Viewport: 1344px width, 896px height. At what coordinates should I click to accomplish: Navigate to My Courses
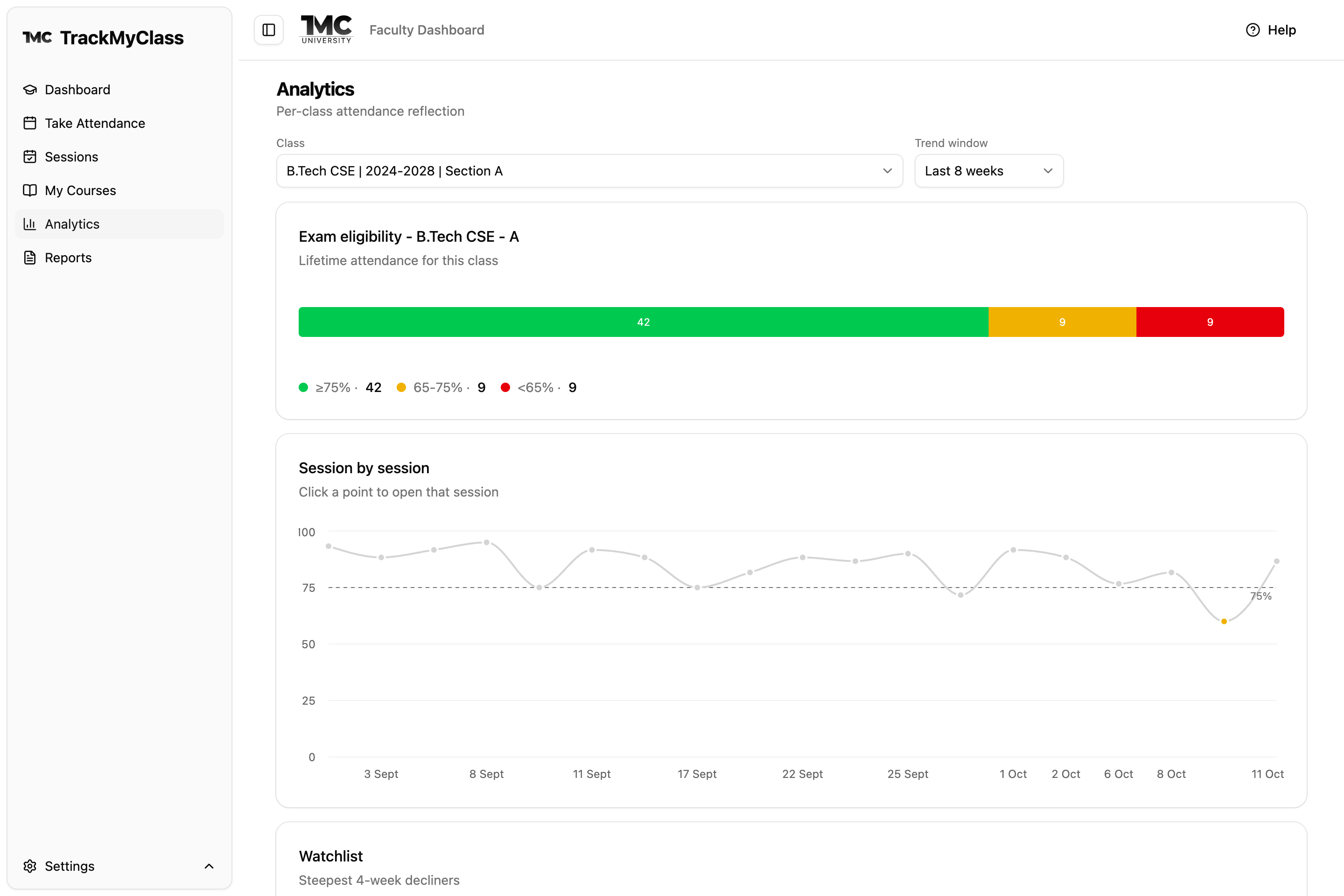point(119,190)
